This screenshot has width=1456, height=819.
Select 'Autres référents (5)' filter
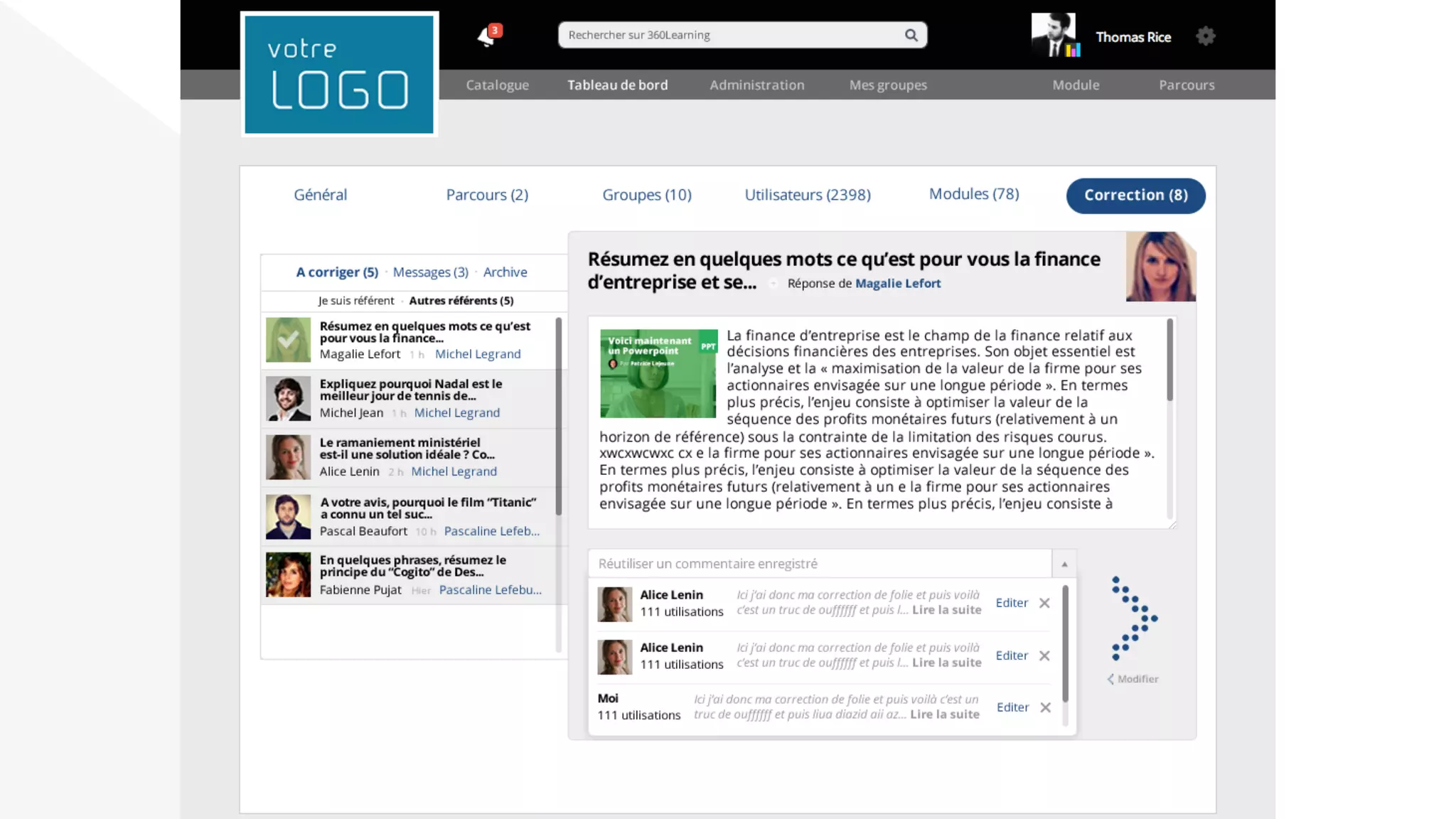[x=461, y=301]
